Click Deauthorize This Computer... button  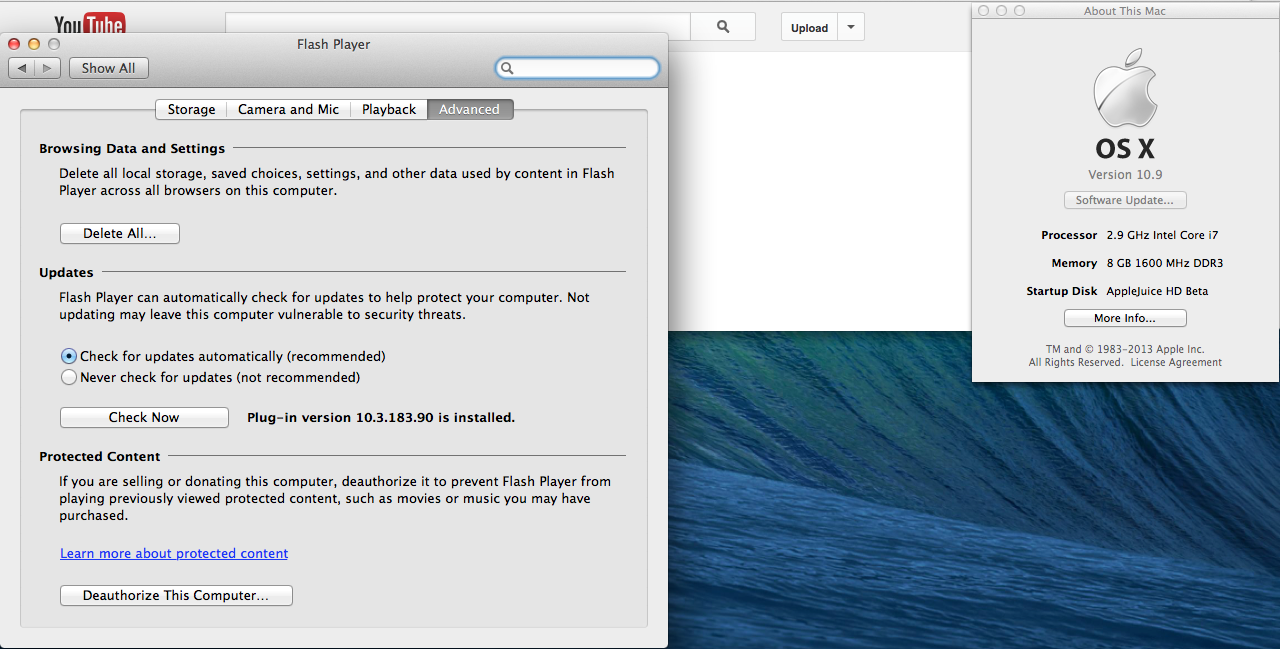[x=176, y=595]
